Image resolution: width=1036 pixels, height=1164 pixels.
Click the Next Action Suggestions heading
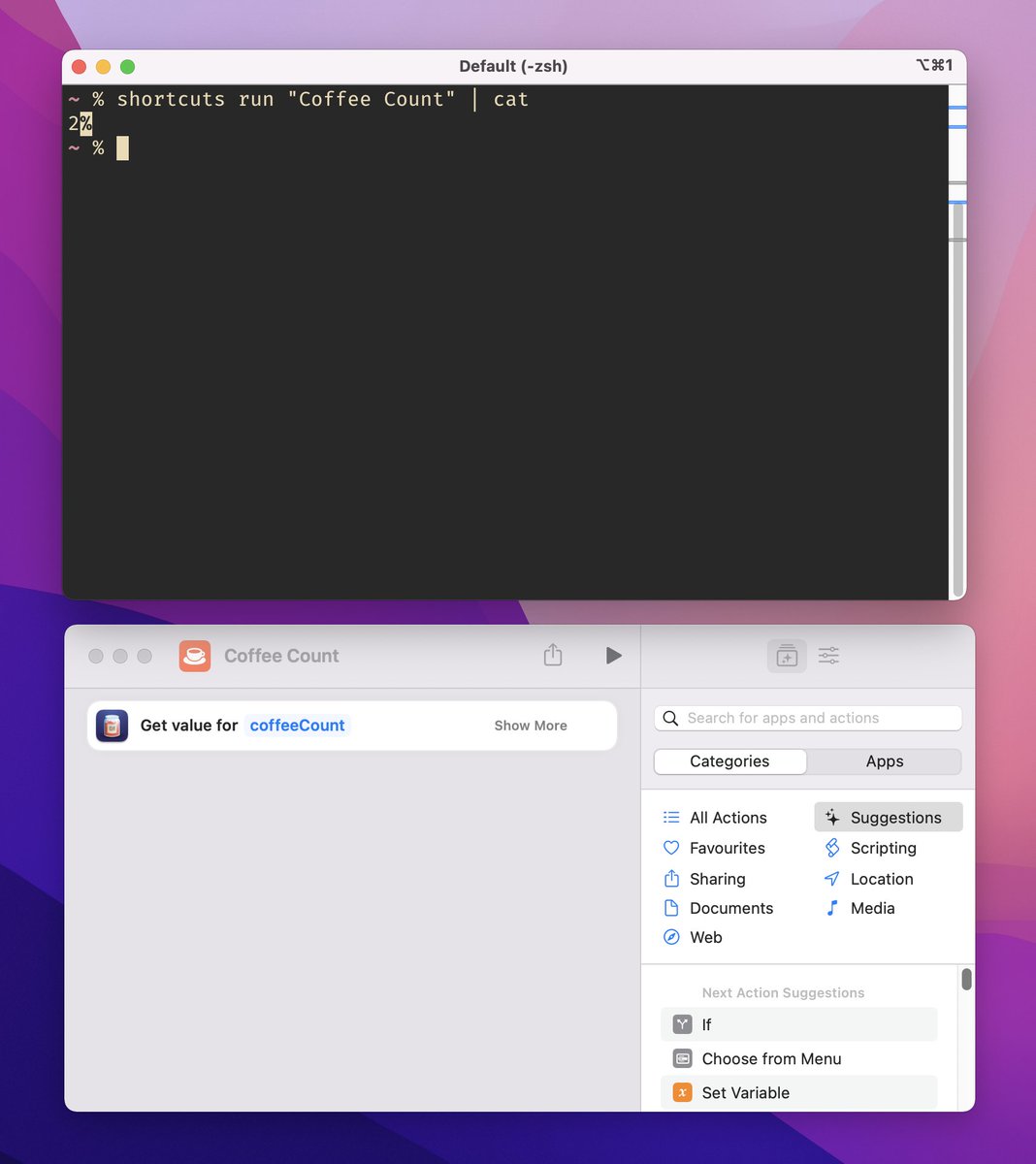tap(783, 992)
